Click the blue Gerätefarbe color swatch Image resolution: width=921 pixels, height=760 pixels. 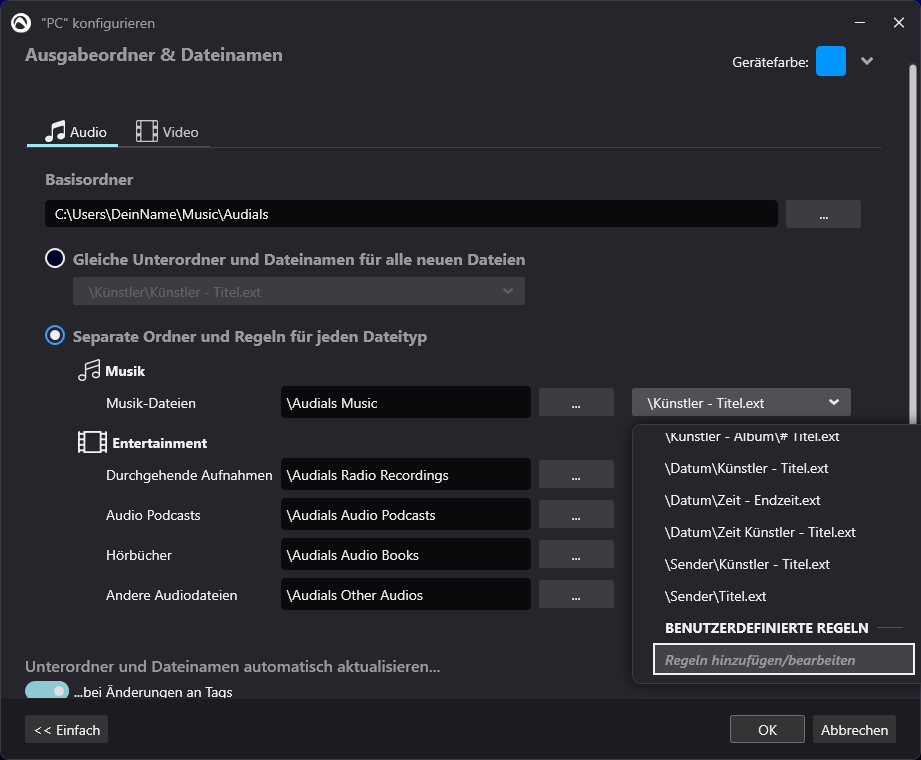tap(830, 61)
